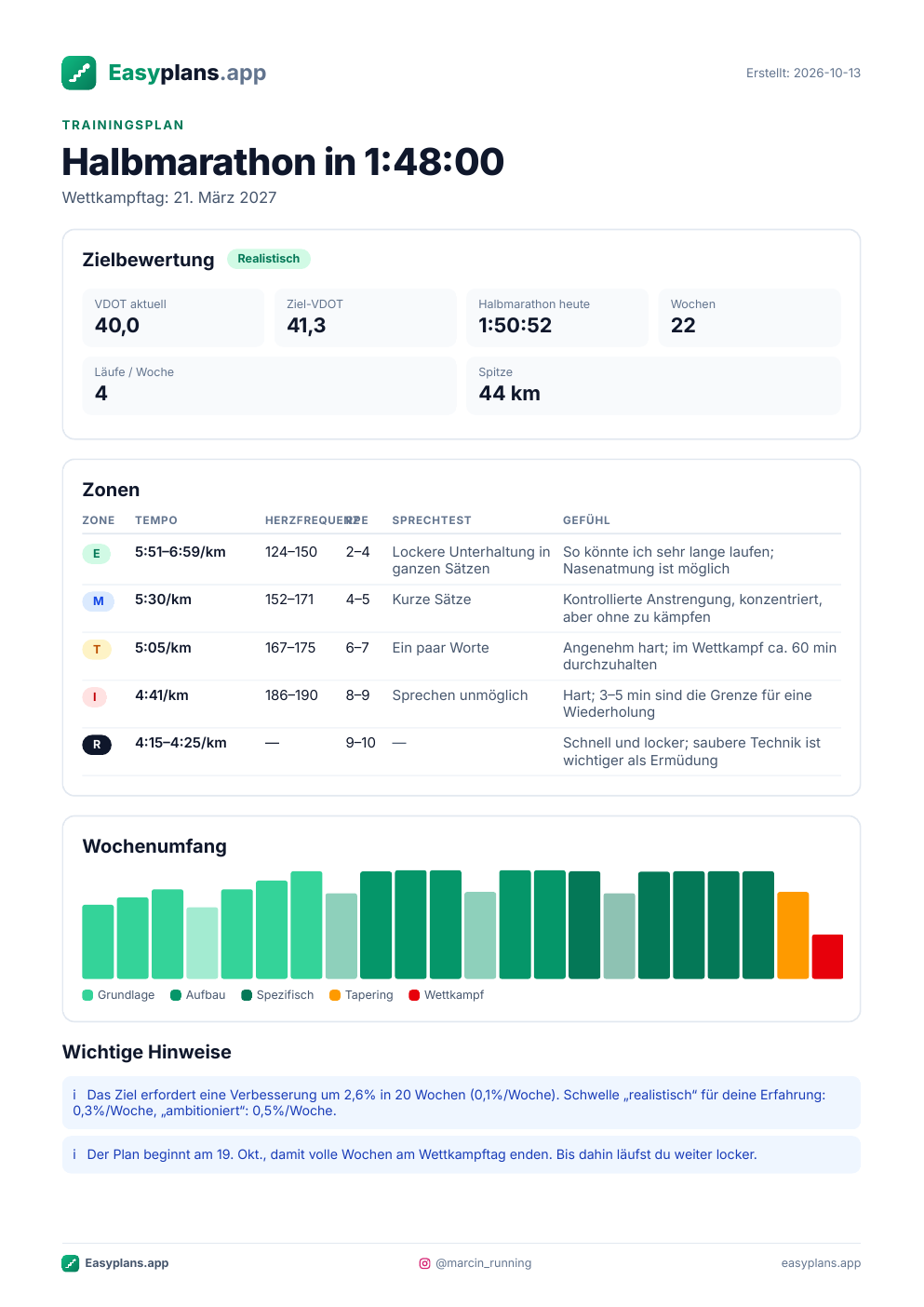Click the SPRECHTEST column header
Image resolution: width=924 pixels, height=1307 pixels.
click(x=432, y=520)
